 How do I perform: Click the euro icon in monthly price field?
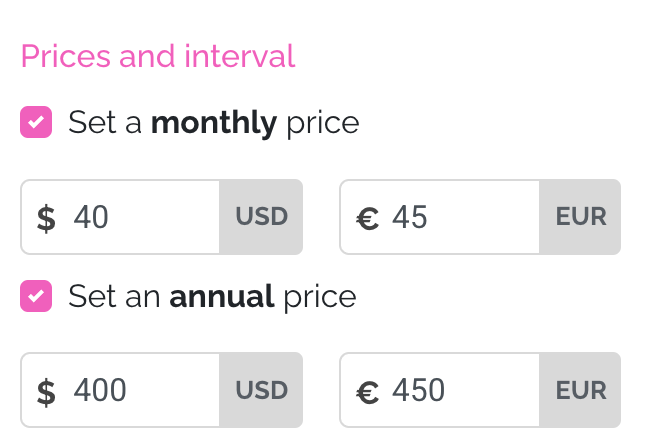point(367,219)
